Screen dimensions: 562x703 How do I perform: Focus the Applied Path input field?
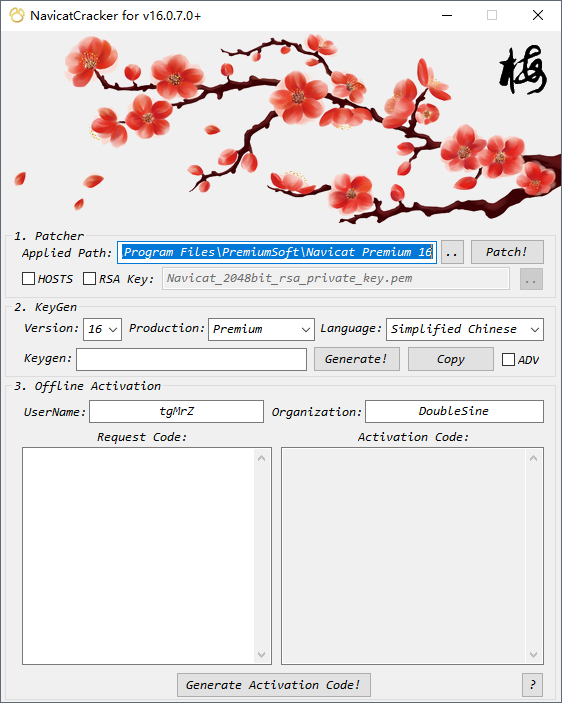tap(277, 252)
